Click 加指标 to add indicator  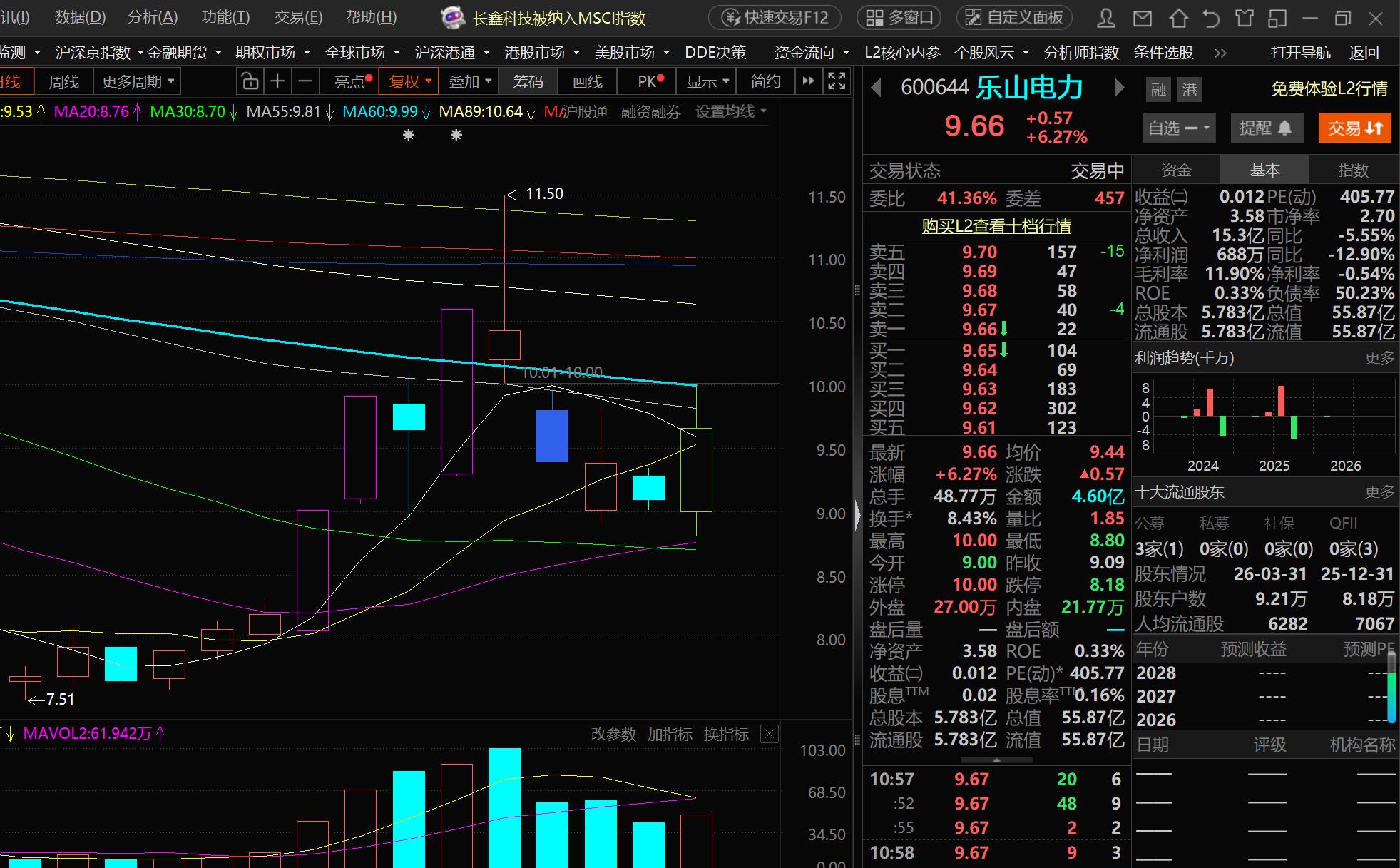point(670,735)
